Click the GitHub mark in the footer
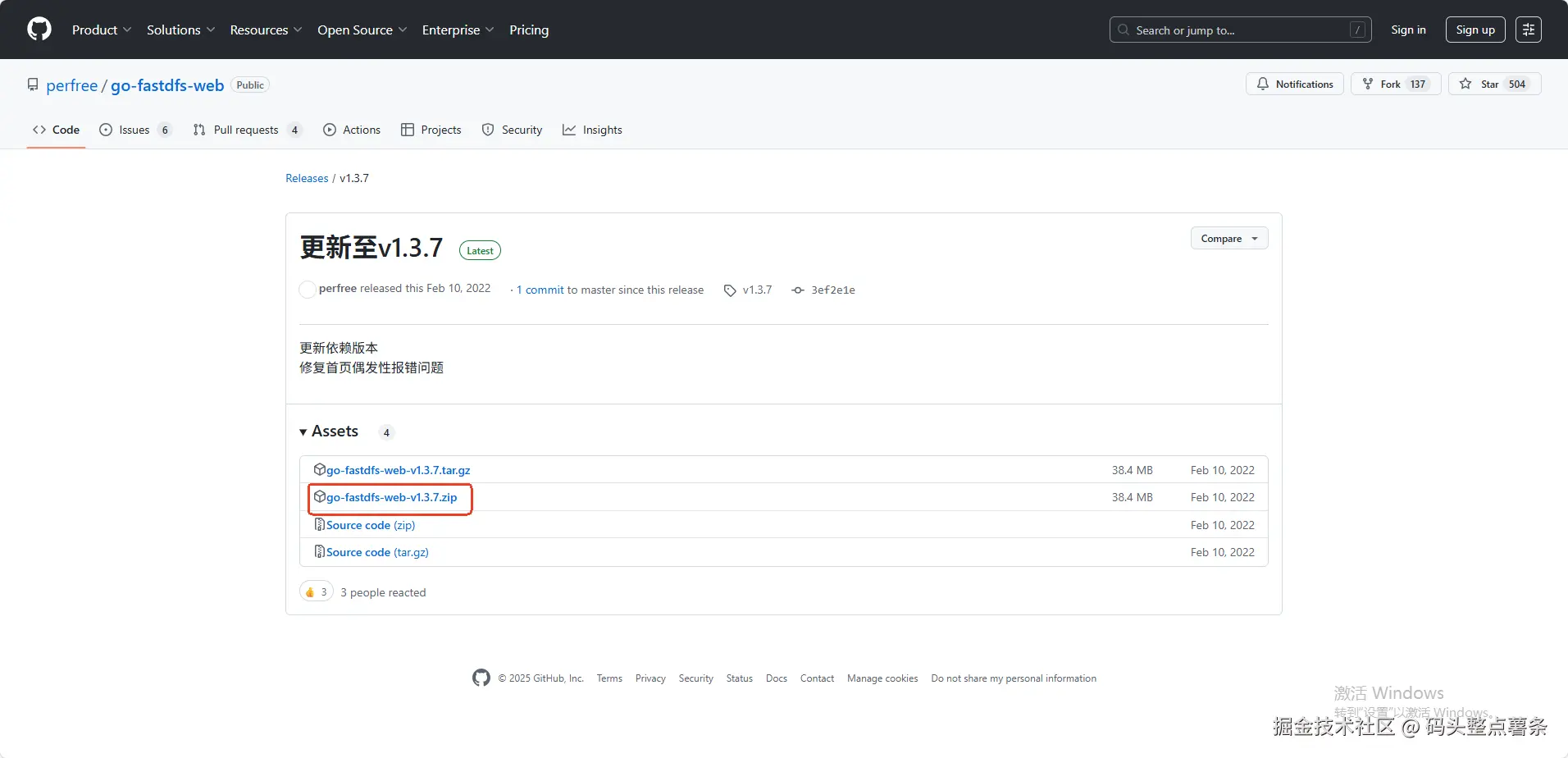 click(x=481, y=678)
